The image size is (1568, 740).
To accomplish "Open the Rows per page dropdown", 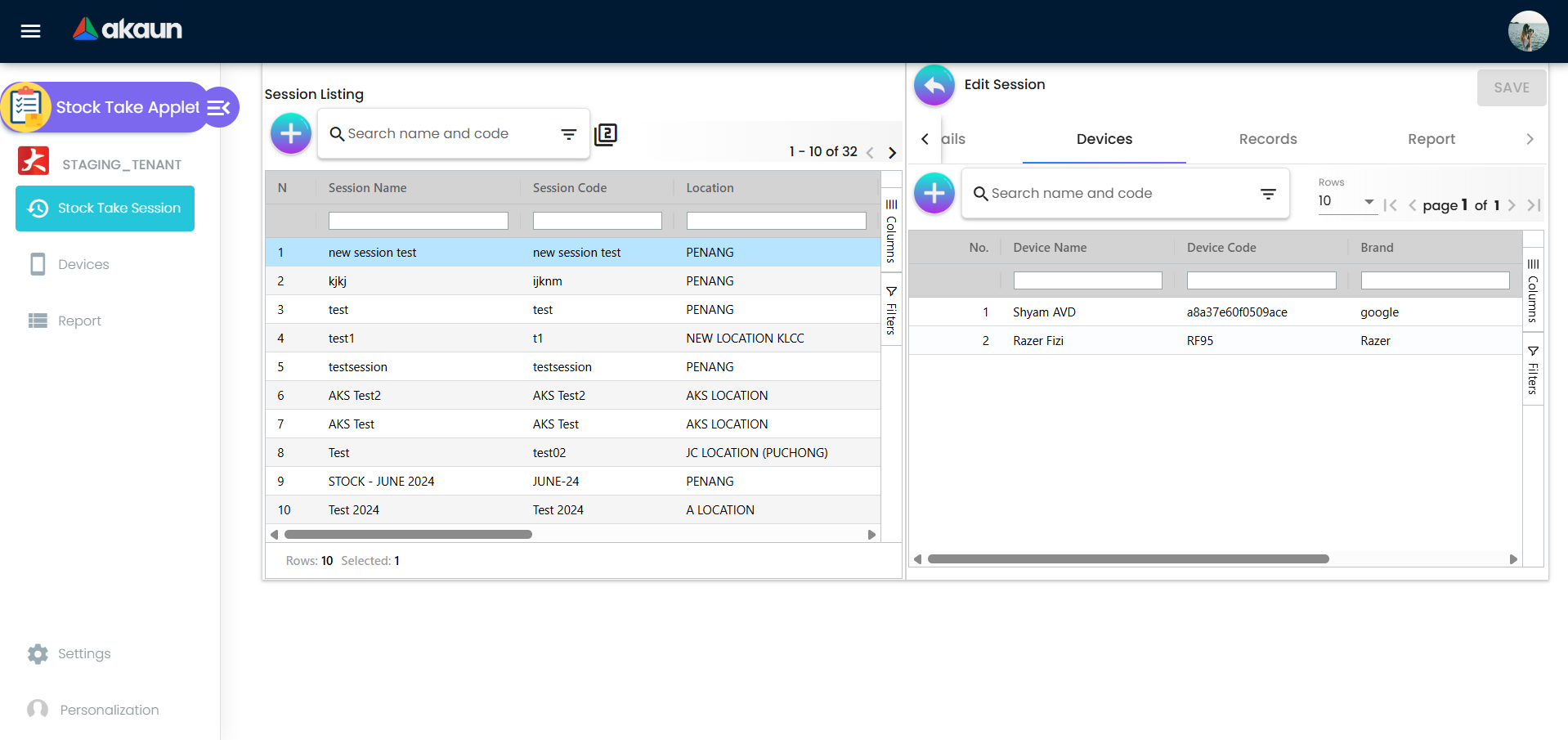I will coord(1346,201).
